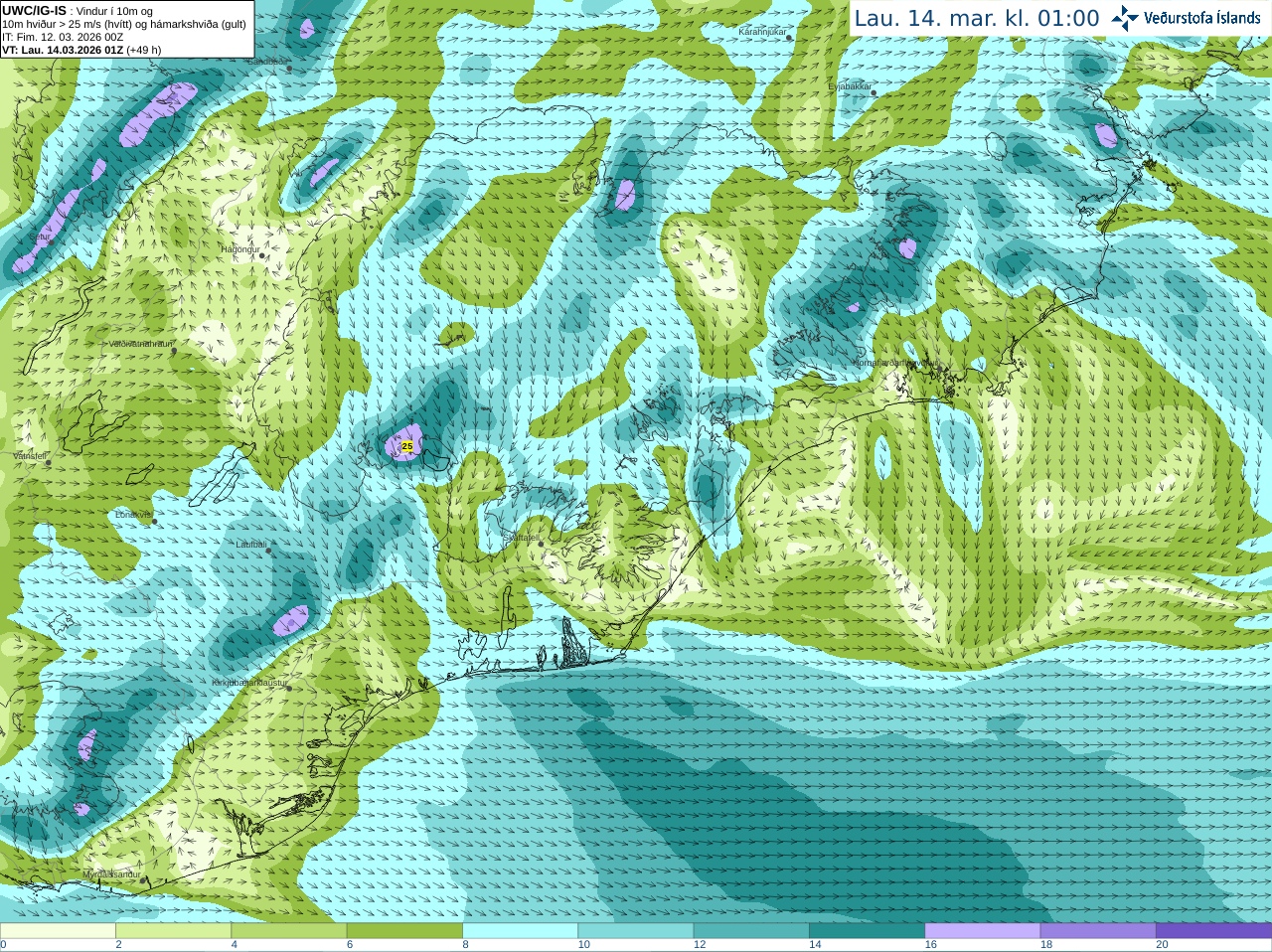Click the 0–2 m/s pale yellow legend swatch
The width and height of the screenshot is (1272, 952).
tap(58, 930)
